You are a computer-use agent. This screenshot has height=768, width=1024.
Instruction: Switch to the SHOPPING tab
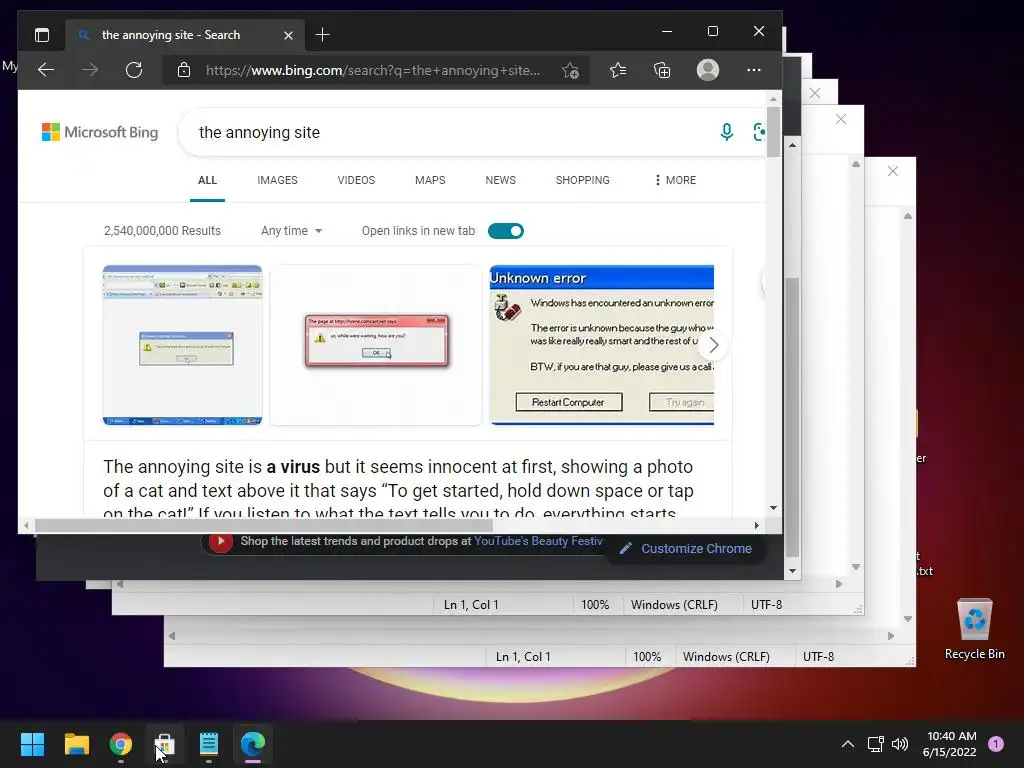pyautogui.click(x=583, y=180)
